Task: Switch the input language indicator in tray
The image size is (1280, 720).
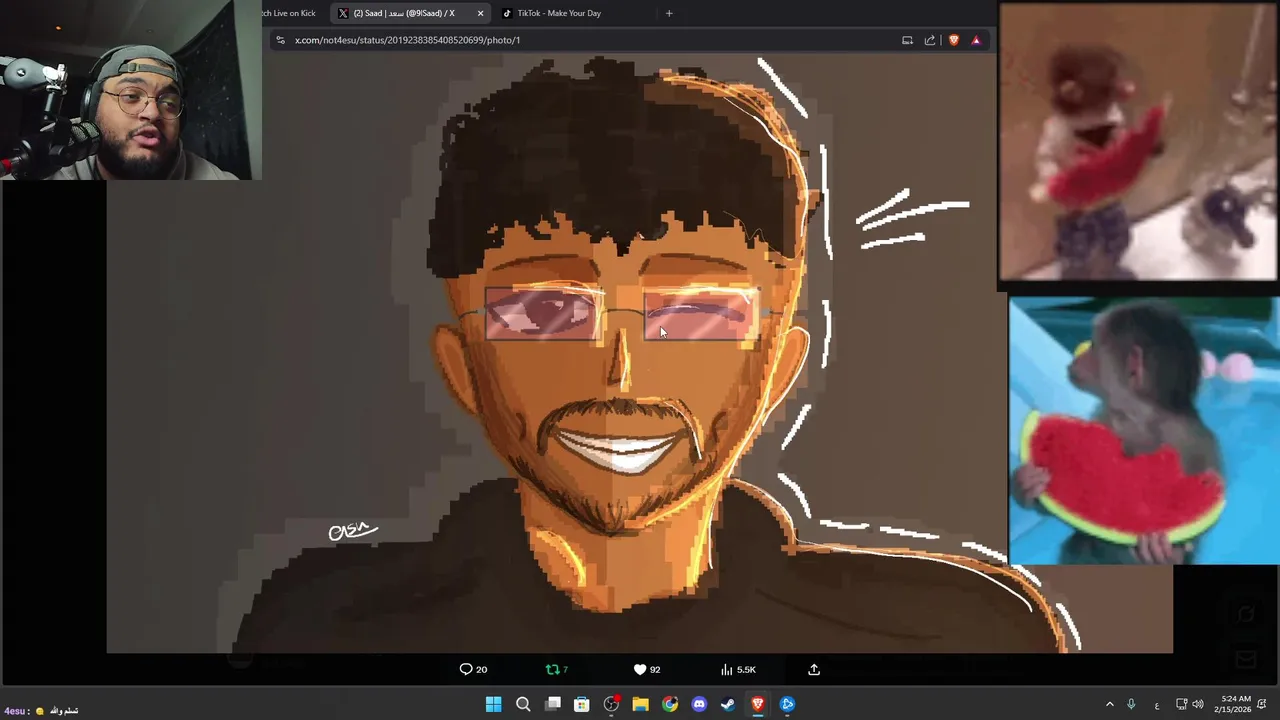Action: (x=1157, y=705)
